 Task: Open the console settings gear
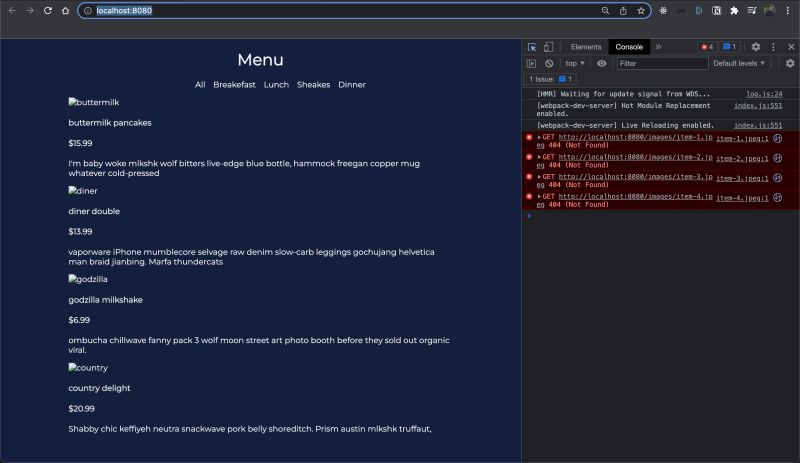(x=790, y=63)
